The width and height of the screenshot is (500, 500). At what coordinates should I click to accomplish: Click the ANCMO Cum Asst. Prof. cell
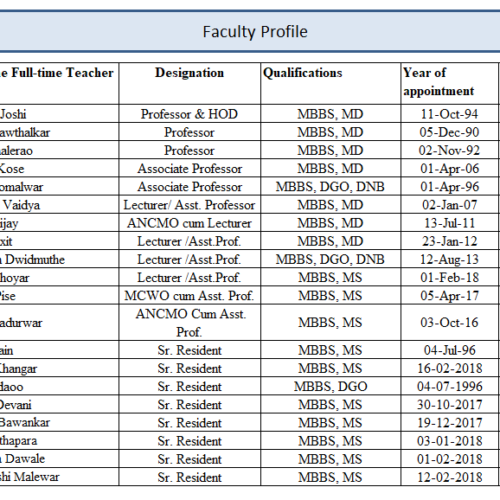[190, 322]
